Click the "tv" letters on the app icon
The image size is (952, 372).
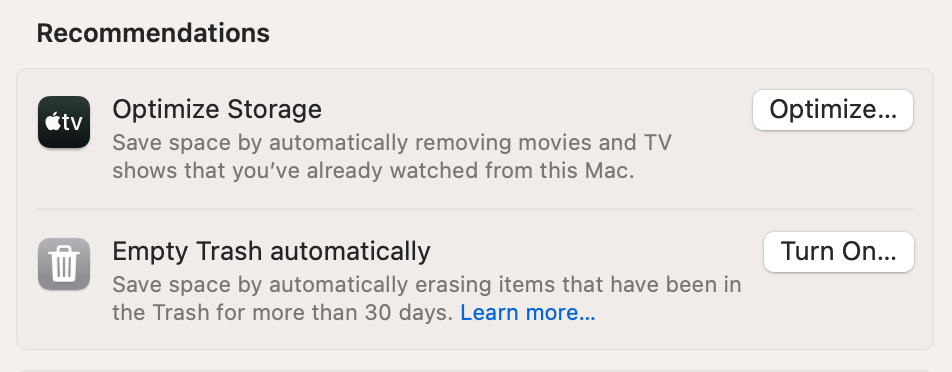(72, 123)
